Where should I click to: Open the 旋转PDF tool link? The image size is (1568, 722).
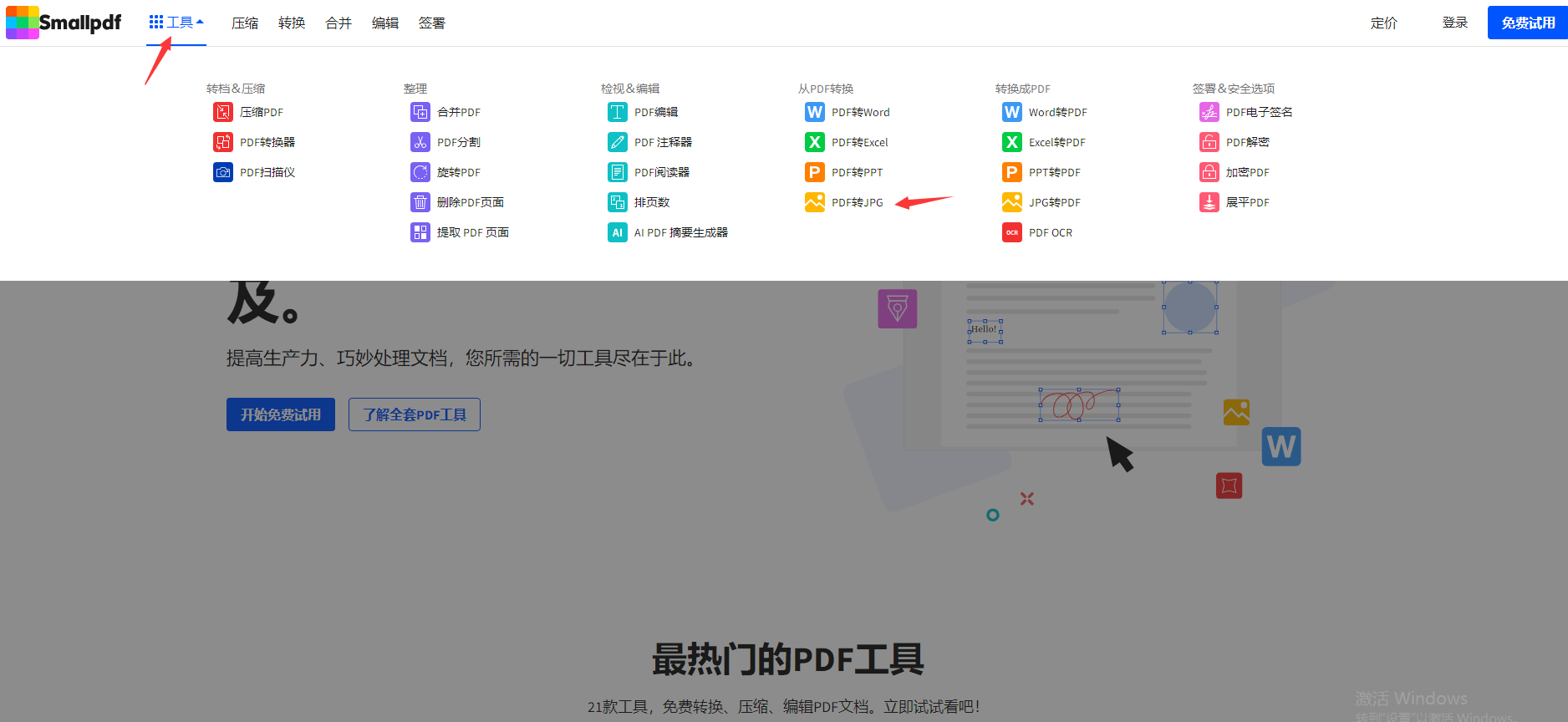click(x=459, y=172)
